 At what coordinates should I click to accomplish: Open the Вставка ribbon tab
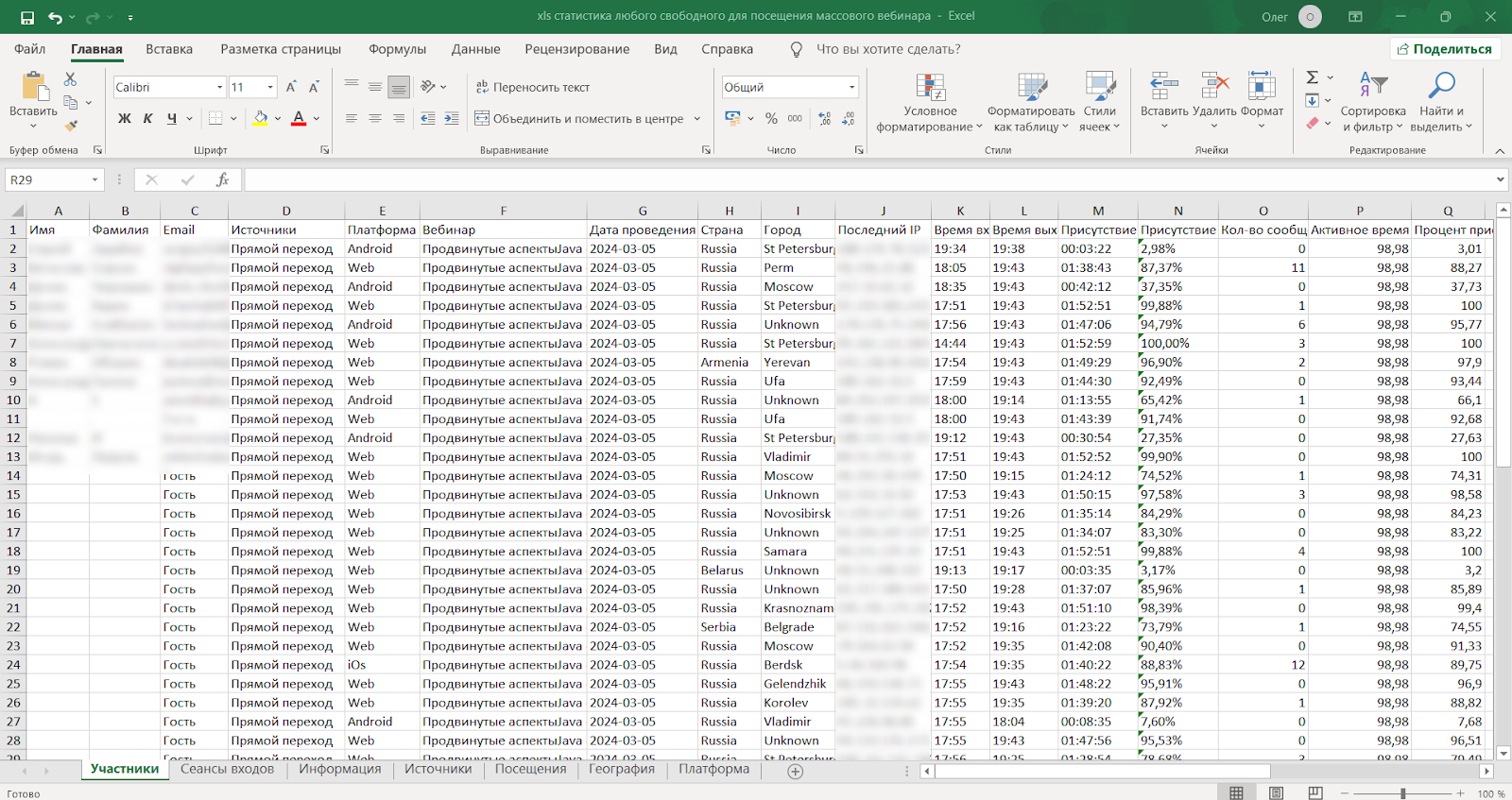coord(169,49)
